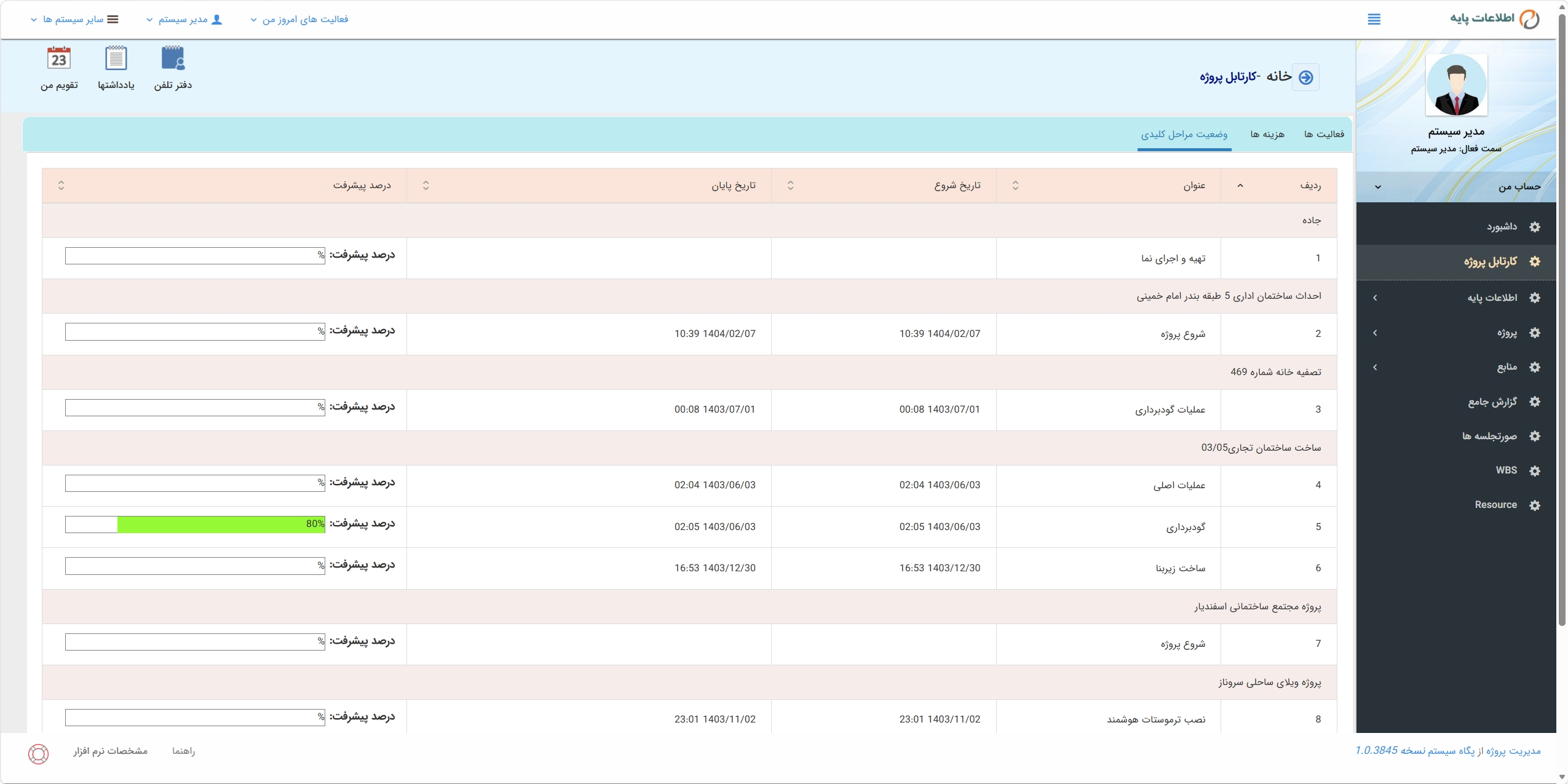Sort table by تاریخ شروع column arrows
This screenshot has height=784, width=1568.
click(1015, 185)
